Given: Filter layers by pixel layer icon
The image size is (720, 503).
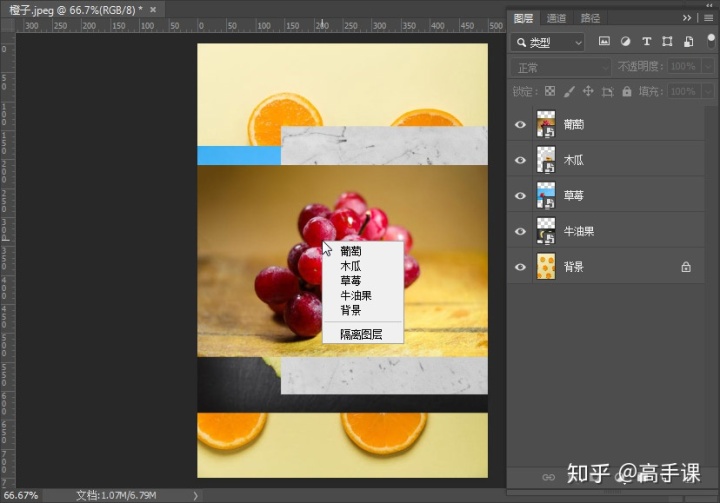Looking at the screenshot, I should pyautogui.click(x=604, y=41).
